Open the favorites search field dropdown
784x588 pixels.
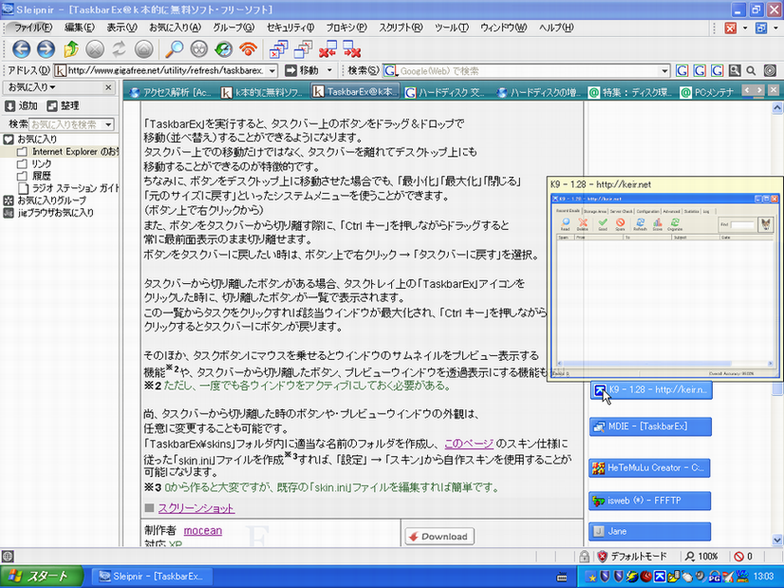pyautogui.click(x=108, y=124)
